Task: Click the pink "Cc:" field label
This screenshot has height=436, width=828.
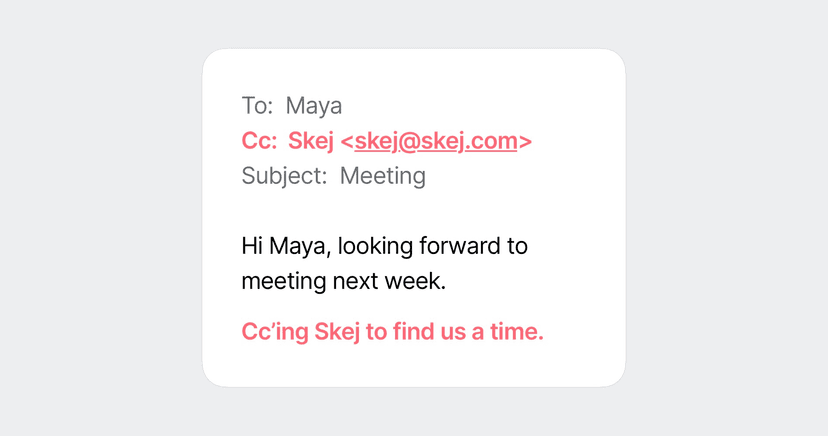Action: tap(259, 141)
